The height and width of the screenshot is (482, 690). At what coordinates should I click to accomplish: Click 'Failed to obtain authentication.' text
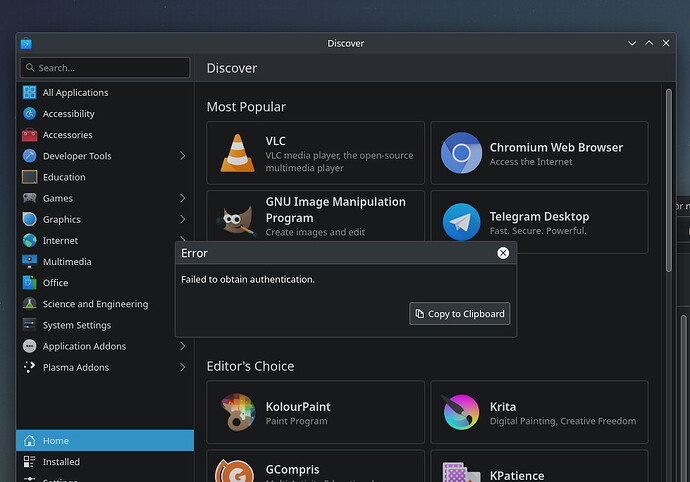coord(248,279)
